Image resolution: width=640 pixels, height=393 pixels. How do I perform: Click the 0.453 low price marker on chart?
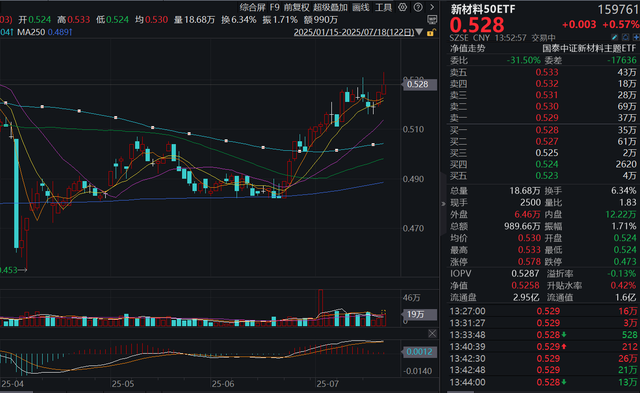[x=13, y=270]
